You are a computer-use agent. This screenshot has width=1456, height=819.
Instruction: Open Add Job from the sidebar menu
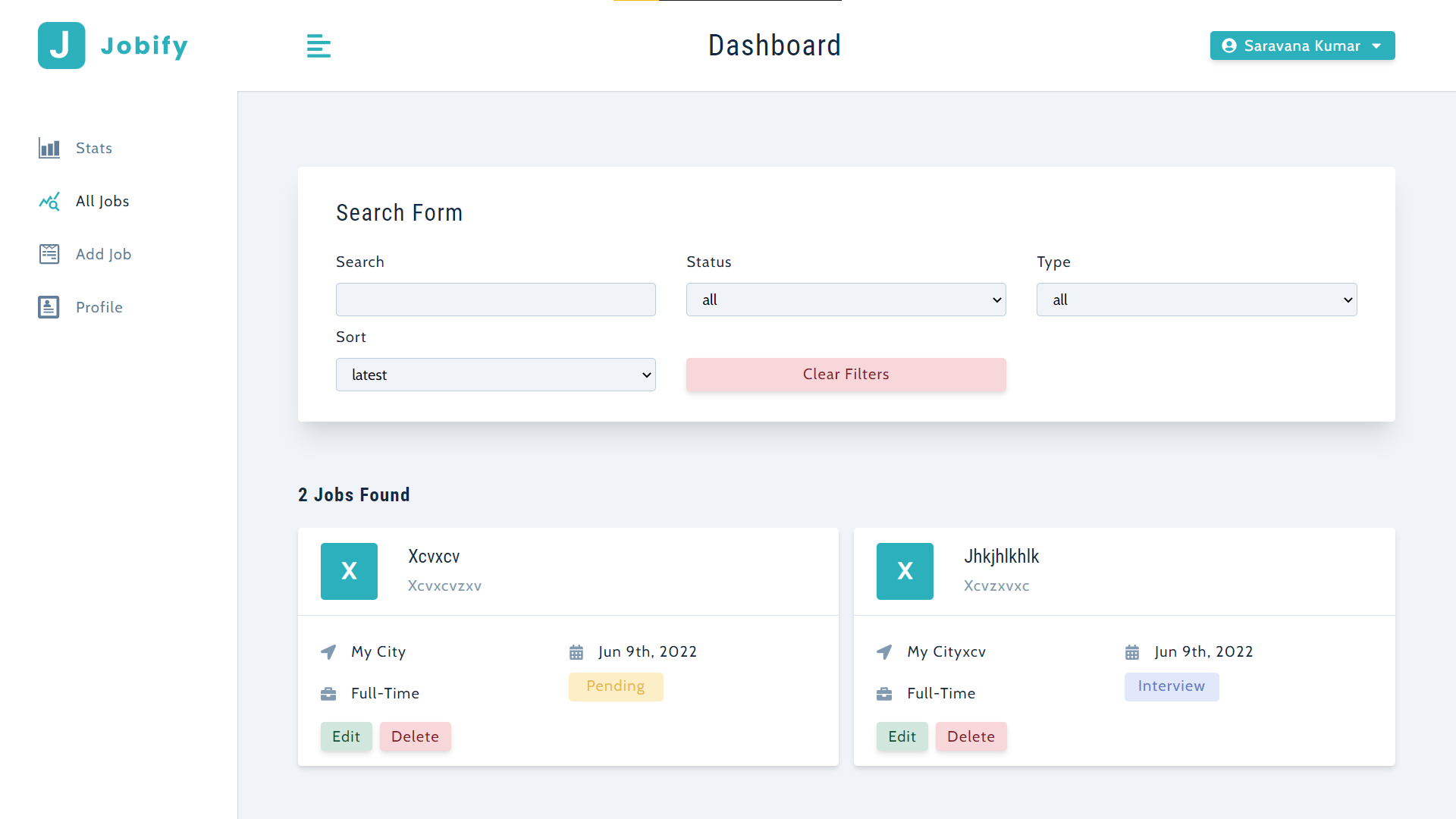[103, 254]
